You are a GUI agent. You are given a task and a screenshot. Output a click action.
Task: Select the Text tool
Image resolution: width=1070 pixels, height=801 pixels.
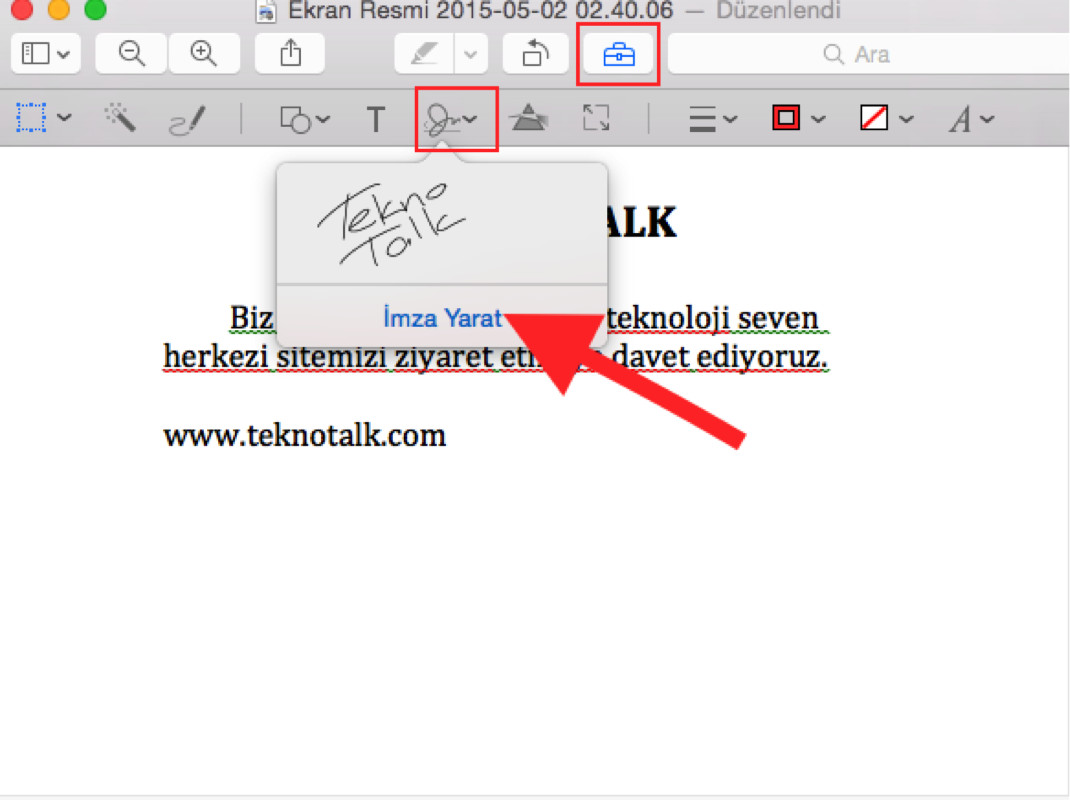pyautogui.click(x=375, y=119)
